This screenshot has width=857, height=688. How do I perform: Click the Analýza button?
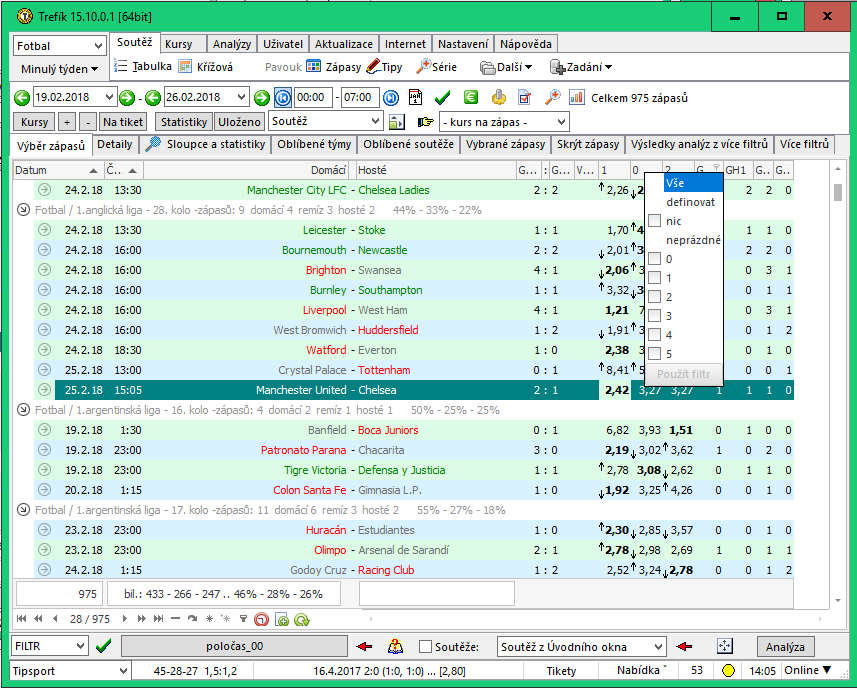click(785, 647)
